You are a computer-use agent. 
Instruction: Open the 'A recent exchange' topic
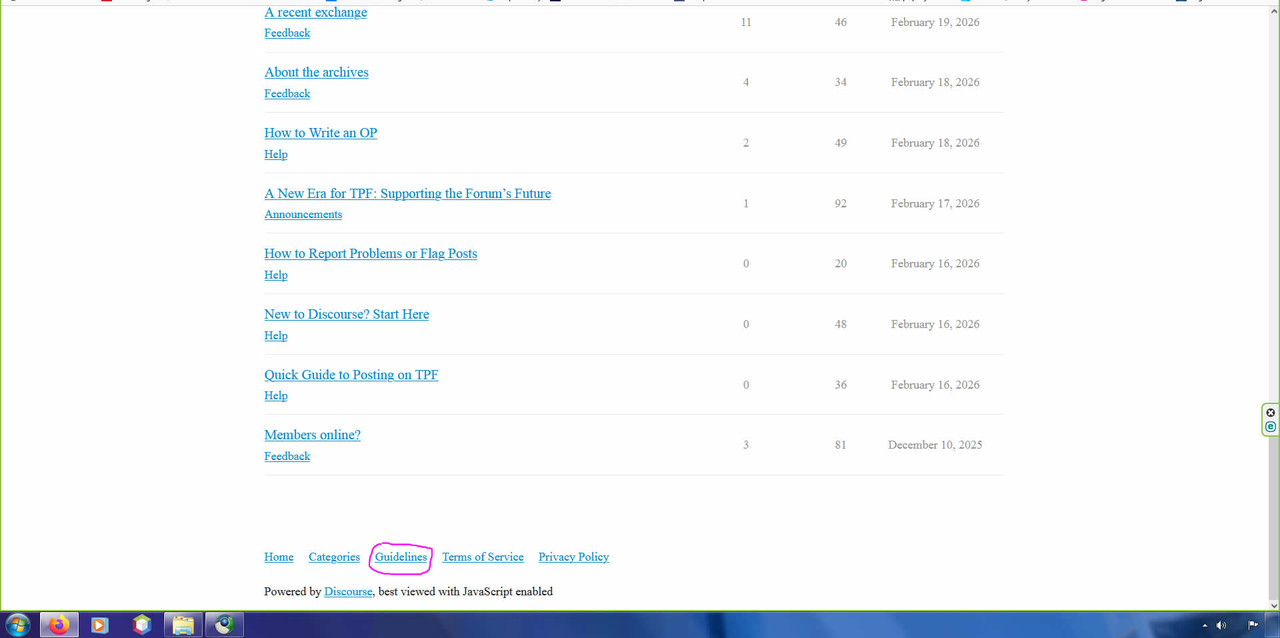(x=315, y=12)
